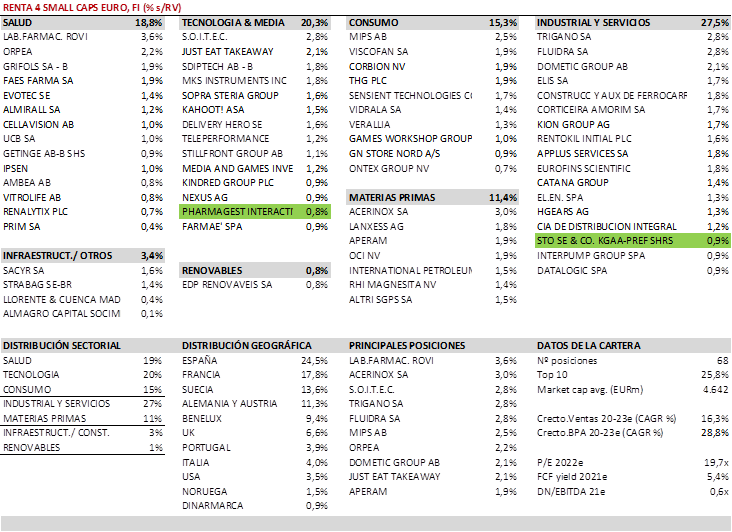Click INFRAESTRUCT./ OTROS header
The height and width of the screenshot is (532, 732).
click(x=83, y=255)
